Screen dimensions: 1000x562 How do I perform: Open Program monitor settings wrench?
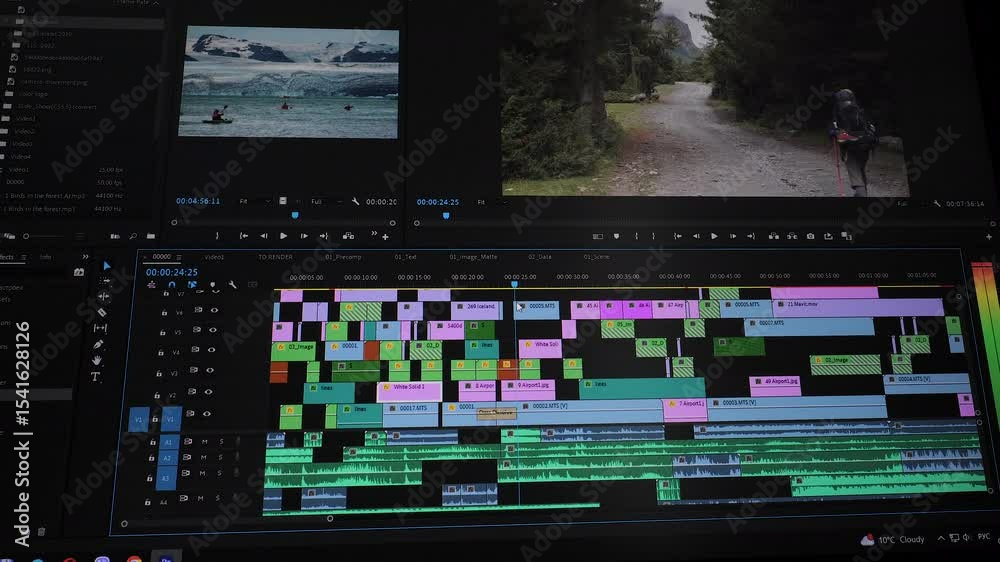(936, 204)
